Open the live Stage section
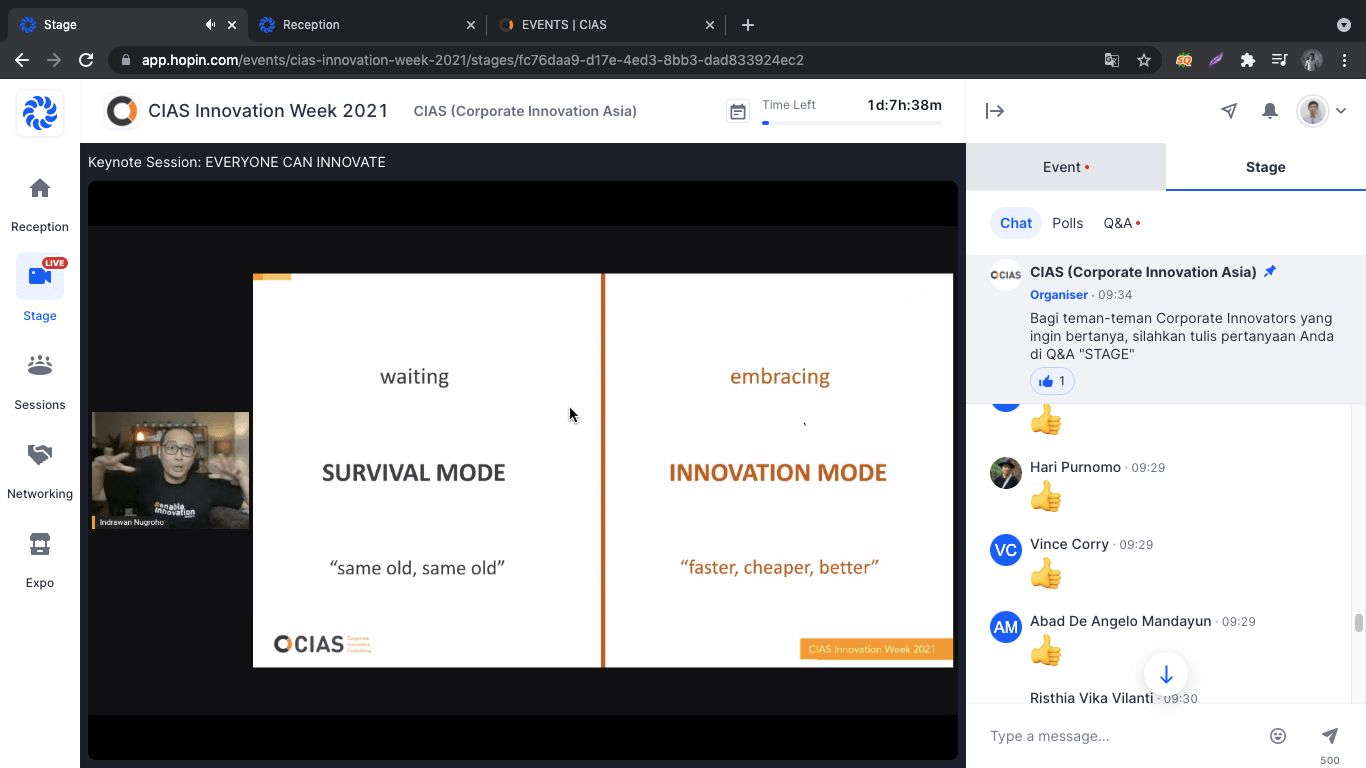1366x768 pixels. tap(40, 289)
